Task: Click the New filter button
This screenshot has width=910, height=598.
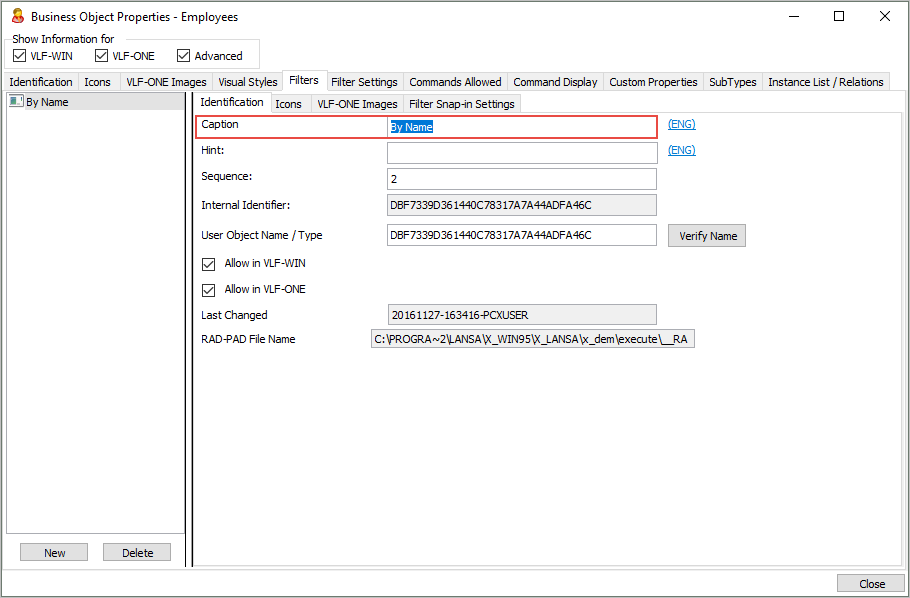Action: (x=54, y=552)
